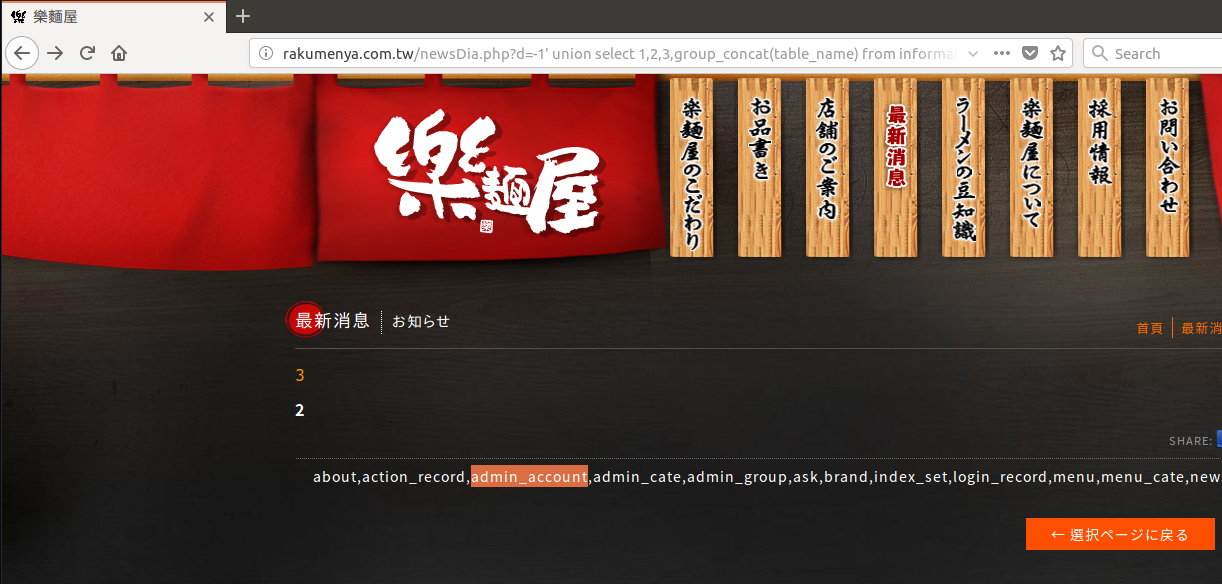1222x584 pixels.
Task: Open the 採用情報 menu plank
Action: coord(1099,166)
